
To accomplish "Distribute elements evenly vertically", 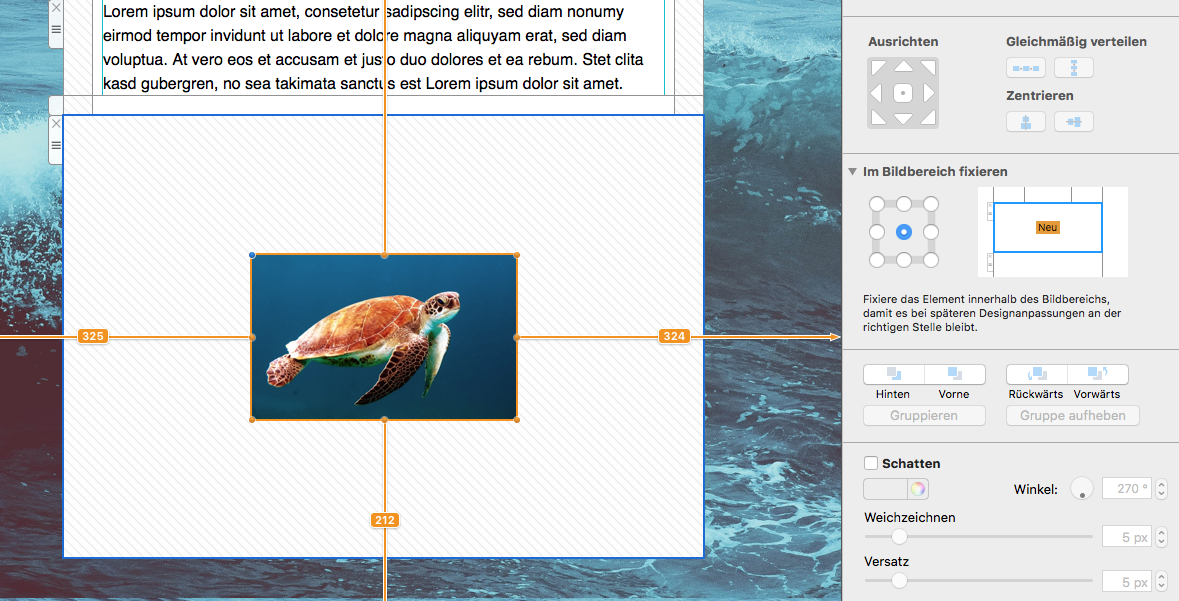I will 1074,68.
